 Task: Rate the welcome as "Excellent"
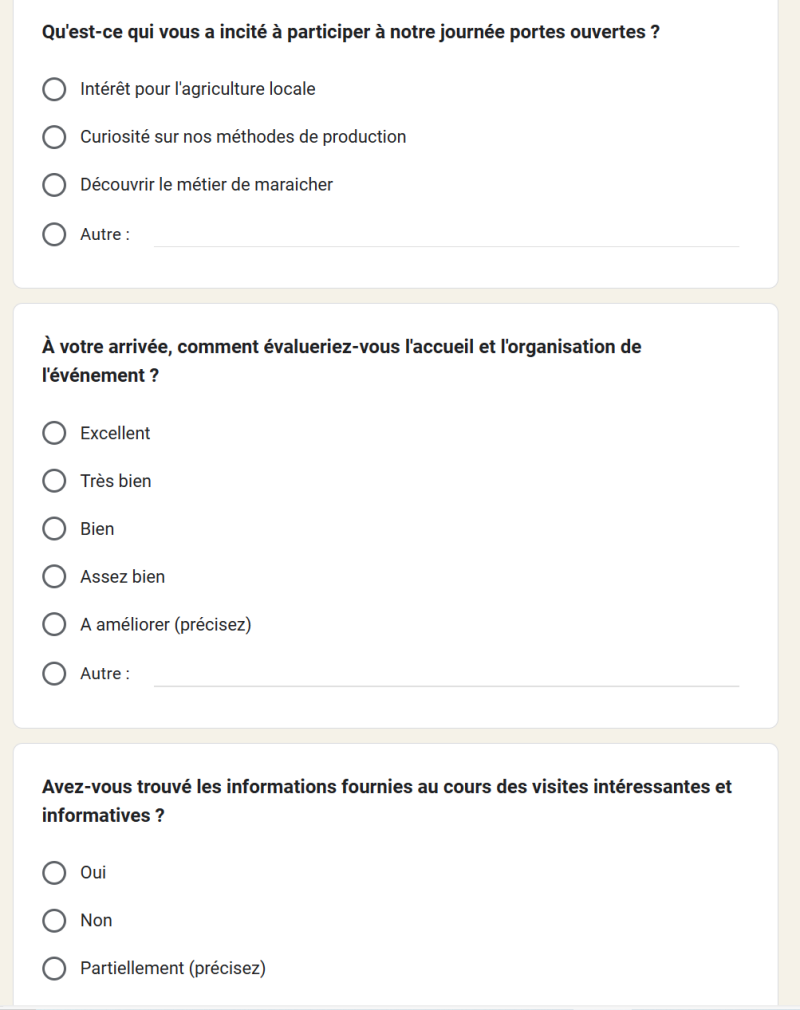tap(54, 433)
